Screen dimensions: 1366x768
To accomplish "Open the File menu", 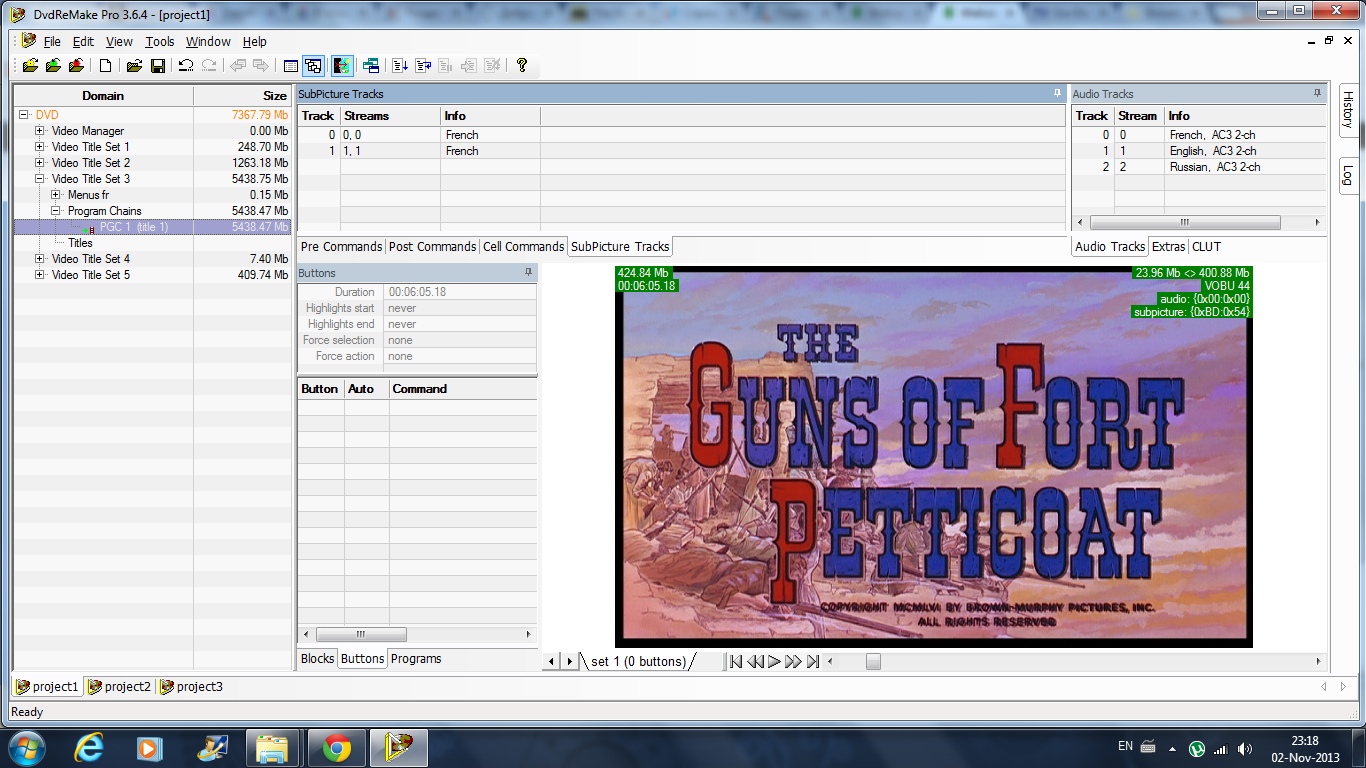I will click(x=52, y=41).
